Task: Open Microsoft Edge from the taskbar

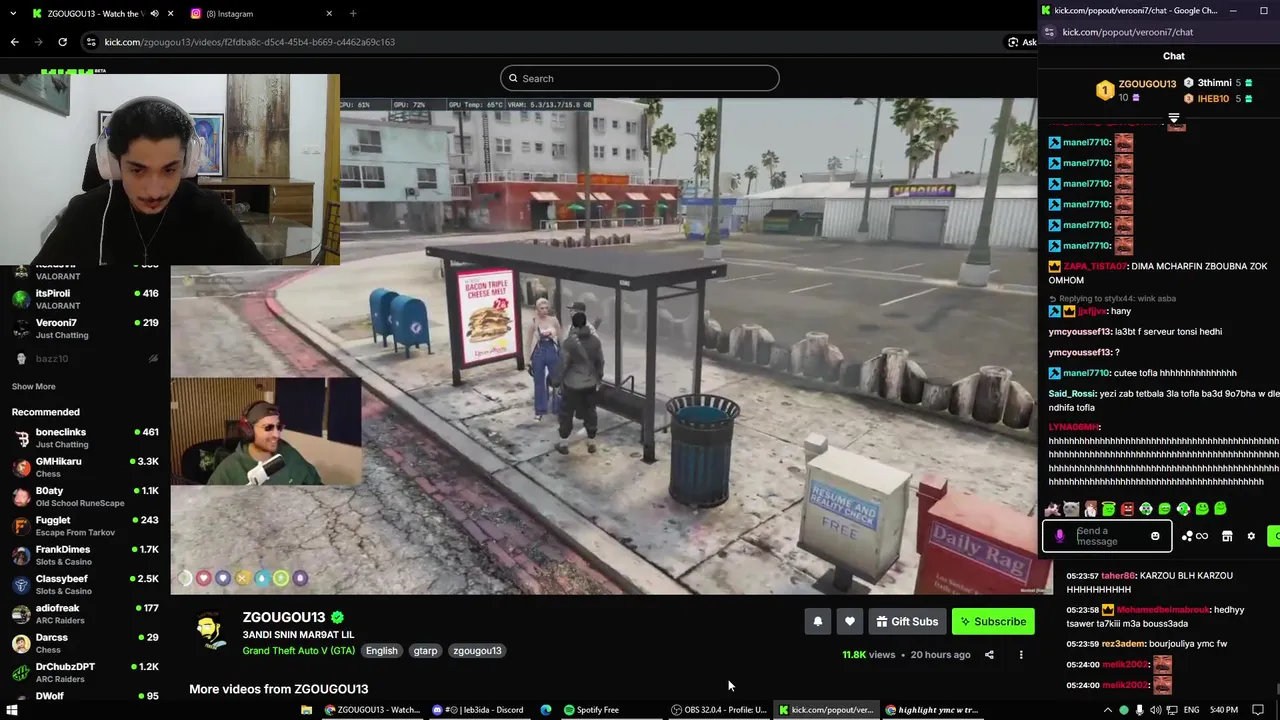Action: click(546, 710)
